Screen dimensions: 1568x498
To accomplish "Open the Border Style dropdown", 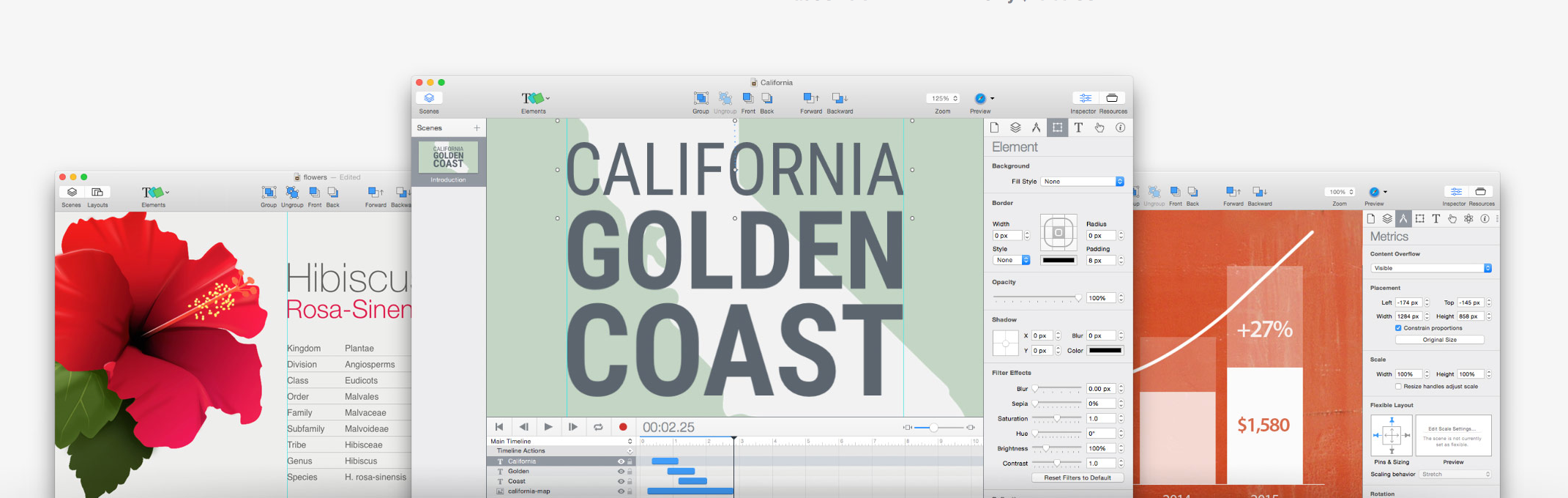I will pos(1012,260).
